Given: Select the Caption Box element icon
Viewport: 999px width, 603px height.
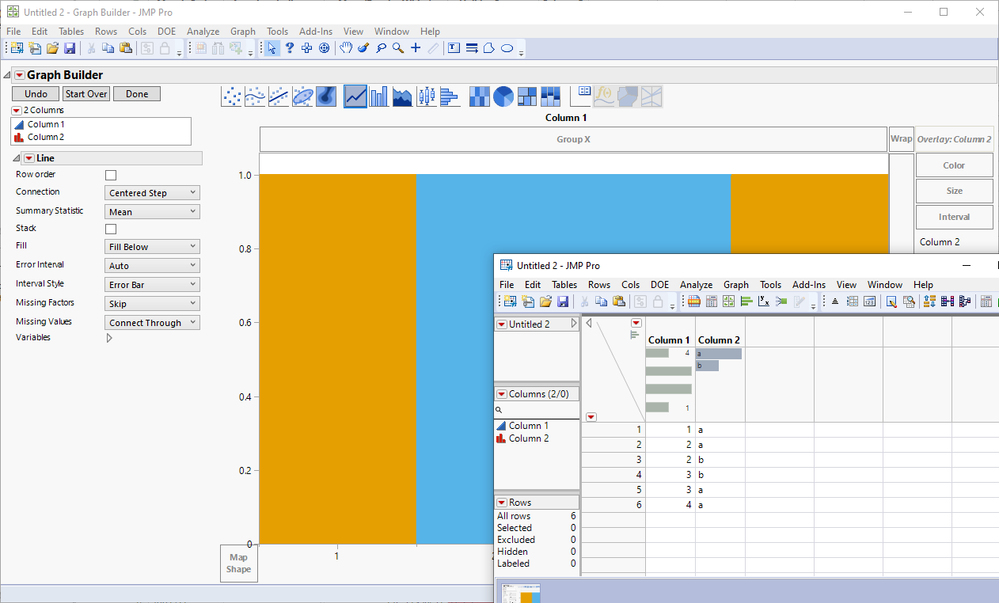Looking at the screenshot, I should tap(580, 97).
